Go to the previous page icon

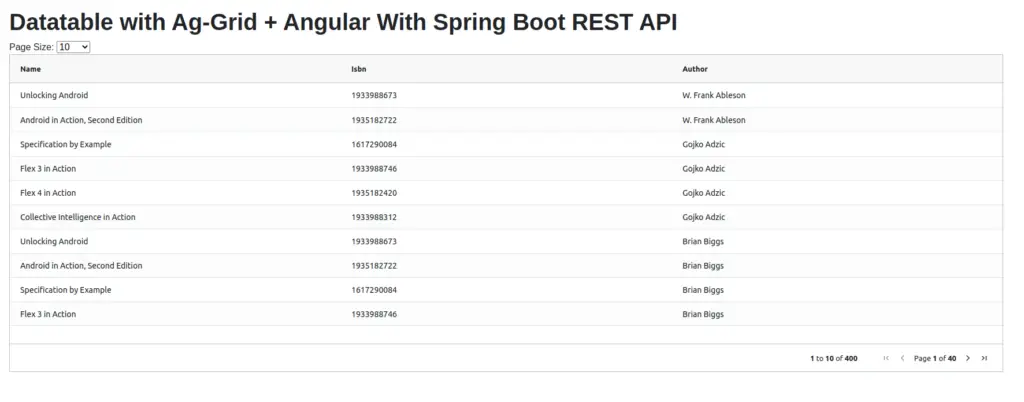(x=902, y=358)
